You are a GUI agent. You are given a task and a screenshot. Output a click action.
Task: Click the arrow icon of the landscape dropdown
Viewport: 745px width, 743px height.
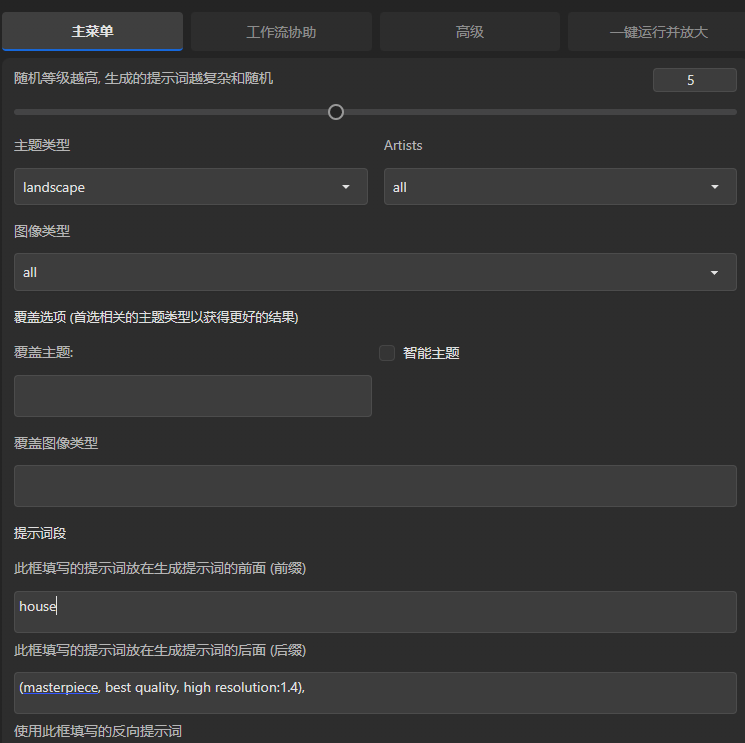pyautogui.click(x=346, y=187)
